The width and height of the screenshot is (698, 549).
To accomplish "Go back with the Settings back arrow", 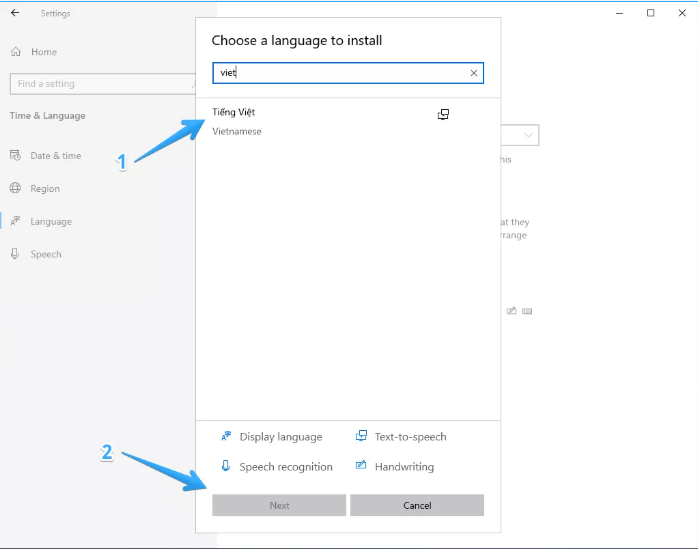I will (15, 13).
